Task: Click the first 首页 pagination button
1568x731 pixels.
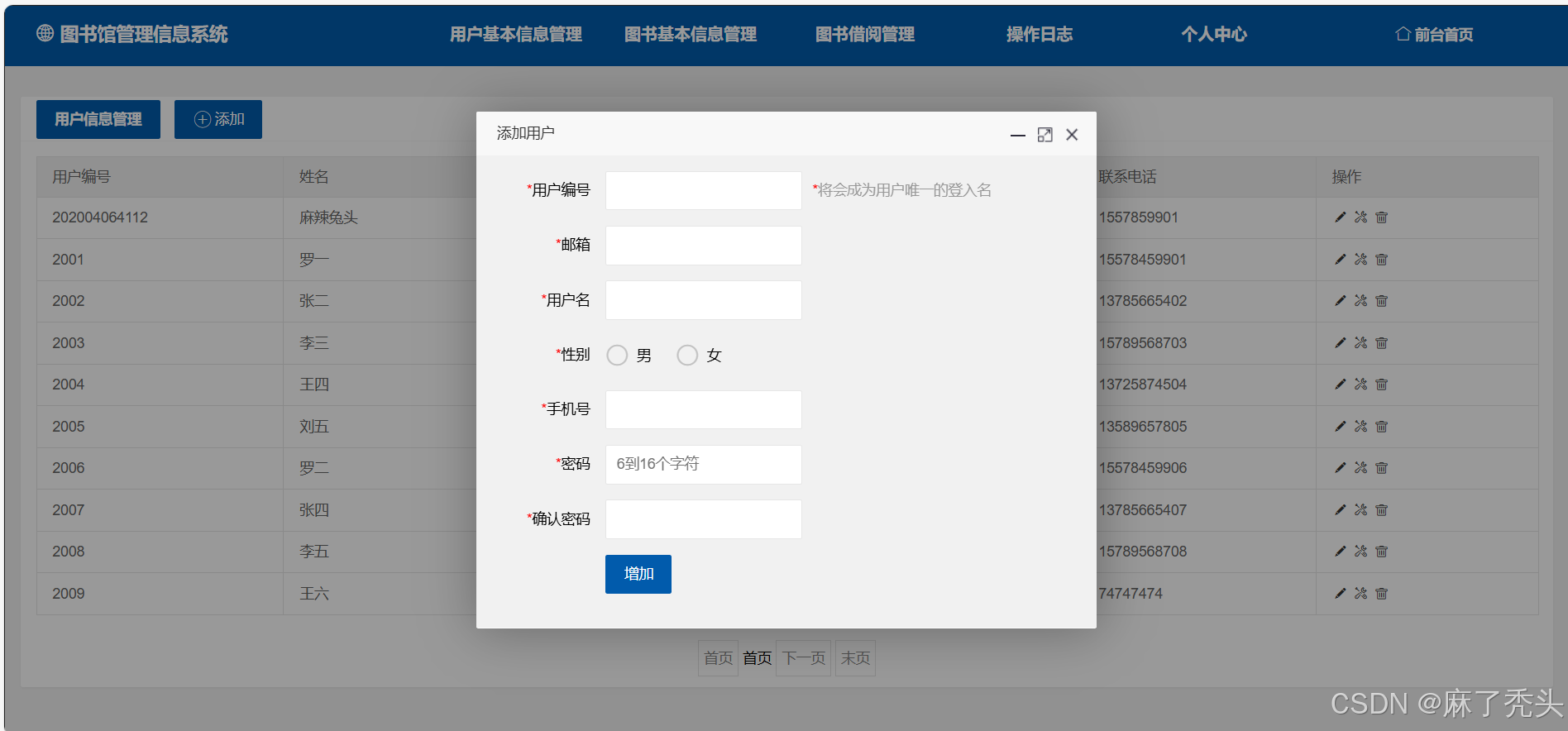Action: pos(718,658)
